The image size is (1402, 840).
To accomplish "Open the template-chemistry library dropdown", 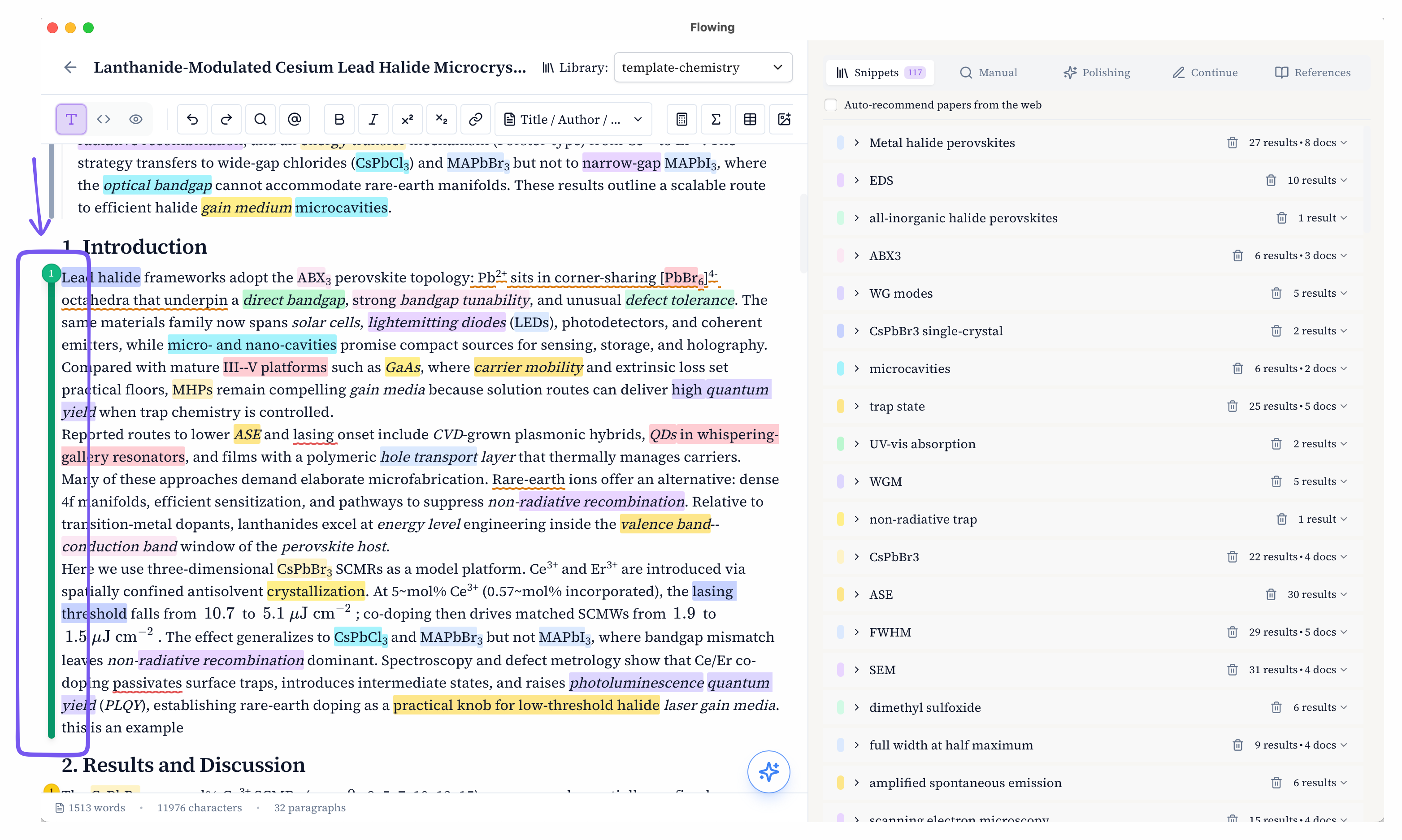I will (x=703, y=67).
